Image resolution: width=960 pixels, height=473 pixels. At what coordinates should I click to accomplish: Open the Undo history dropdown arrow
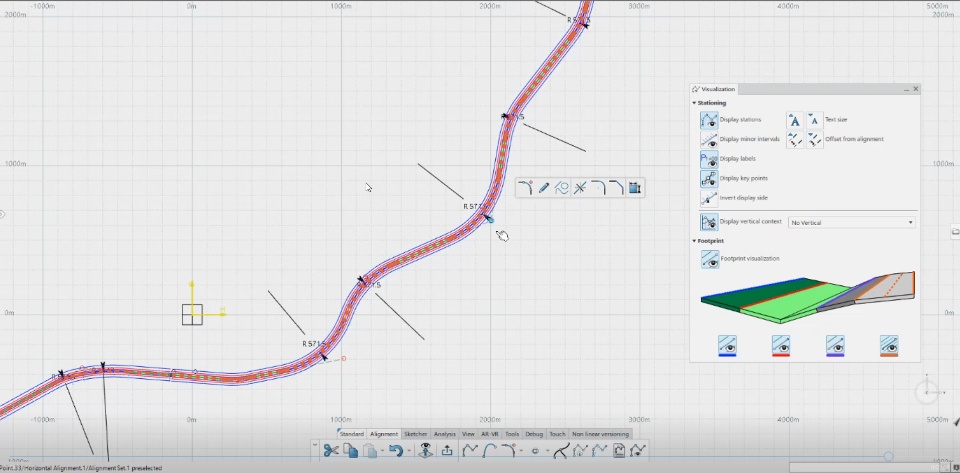click(408, 452)
